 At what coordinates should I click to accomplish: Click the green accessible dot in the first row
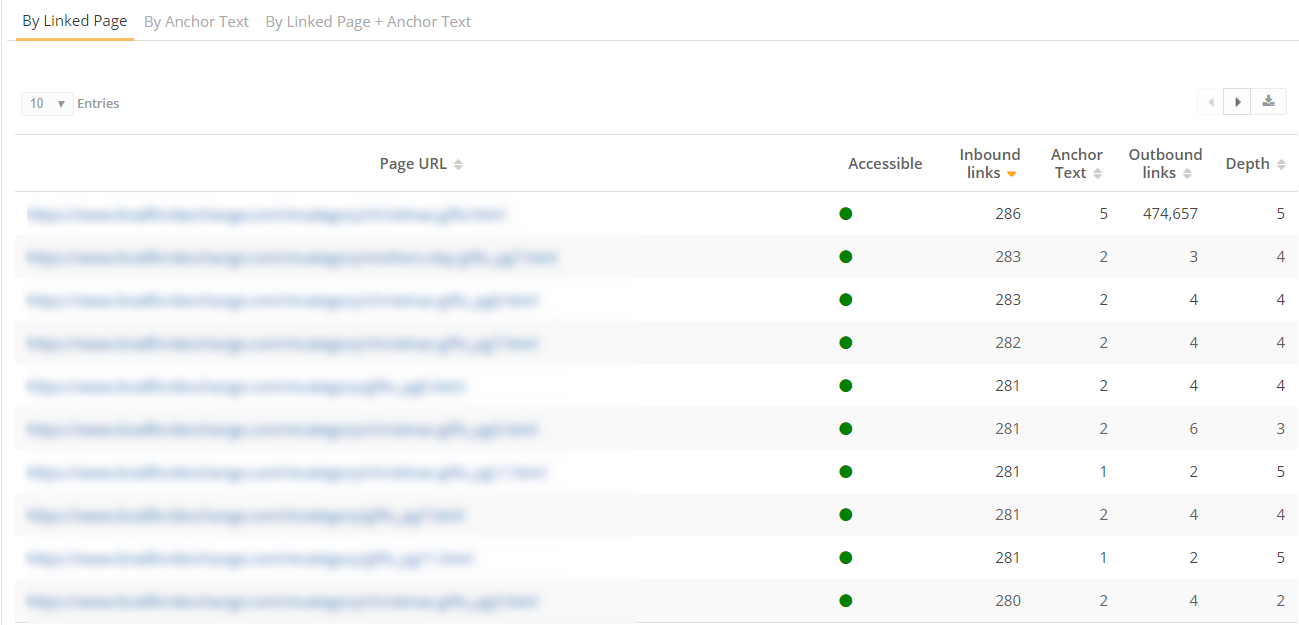pyautogui.click(x=846, y=213)
